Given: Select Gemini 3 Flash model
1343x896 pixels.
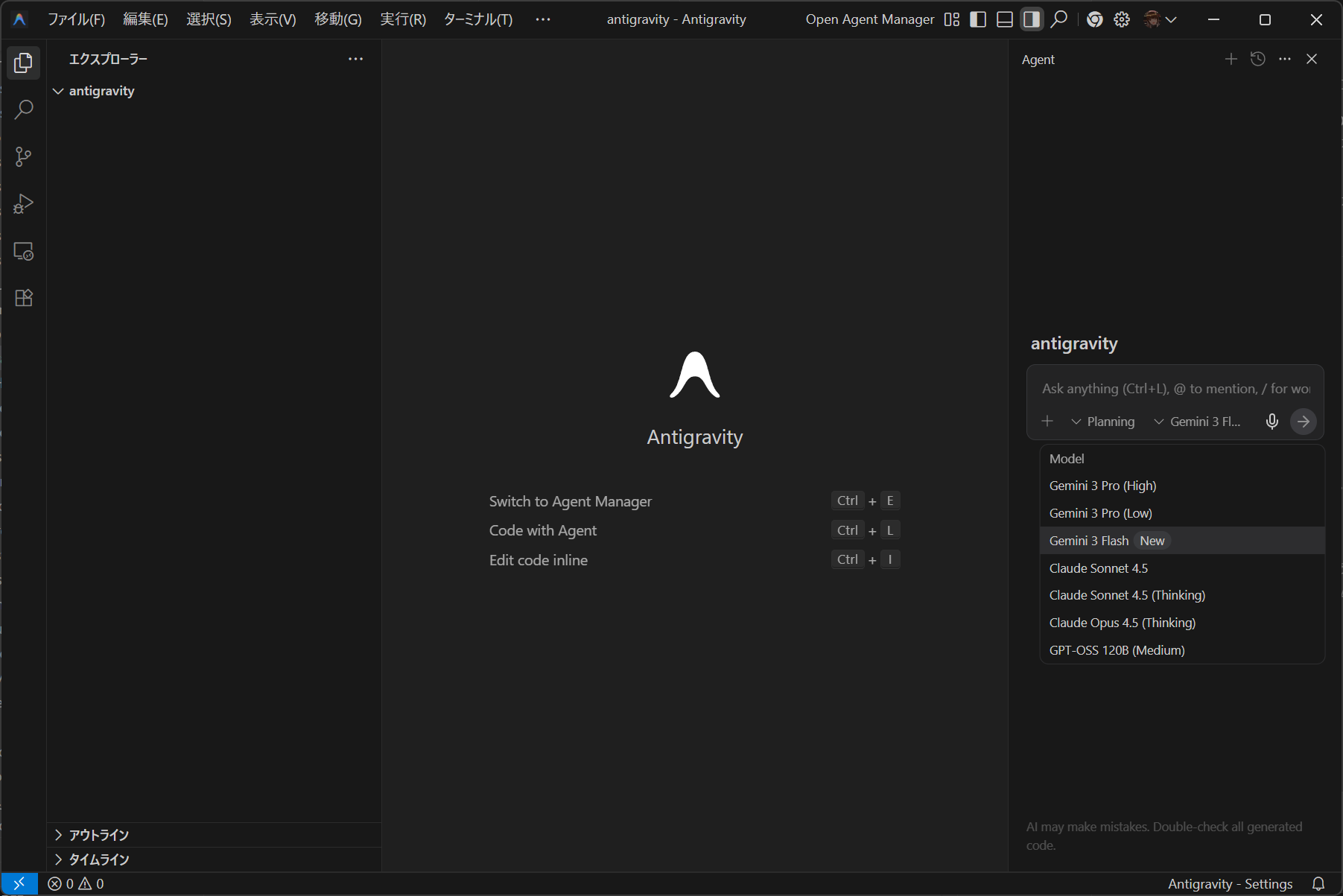Looking at the screenshot, I should pos(1182,541).
